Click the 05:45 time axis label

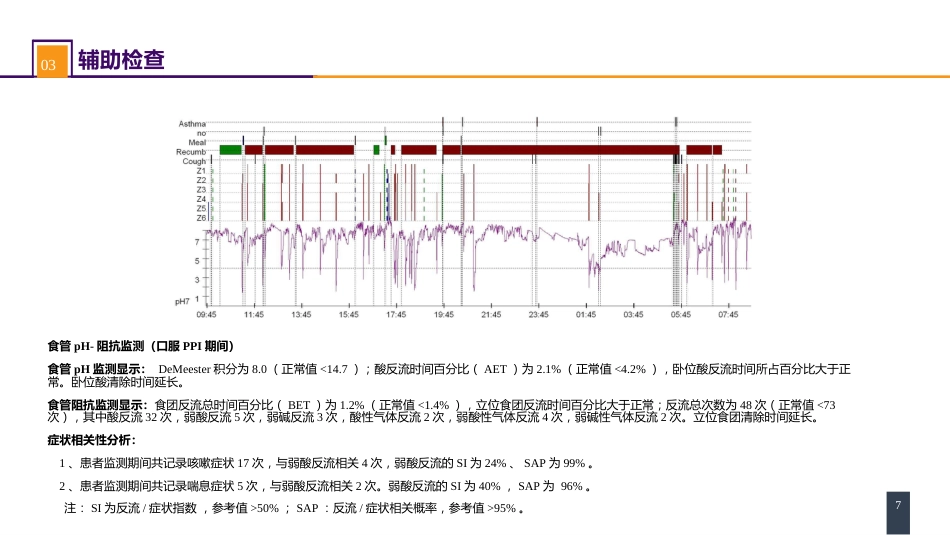tap(680, 314)
